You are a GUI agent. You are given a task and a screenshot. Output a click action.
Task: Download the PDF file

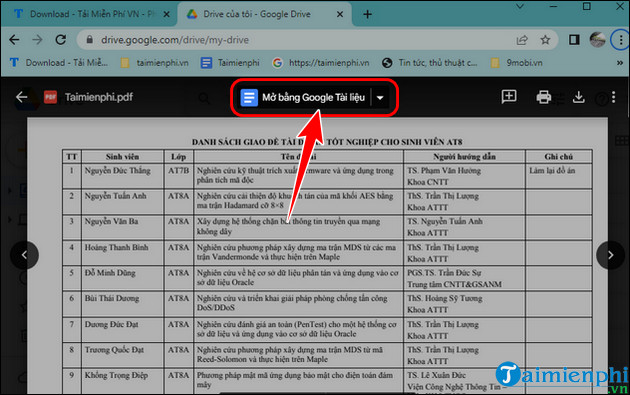578,97
